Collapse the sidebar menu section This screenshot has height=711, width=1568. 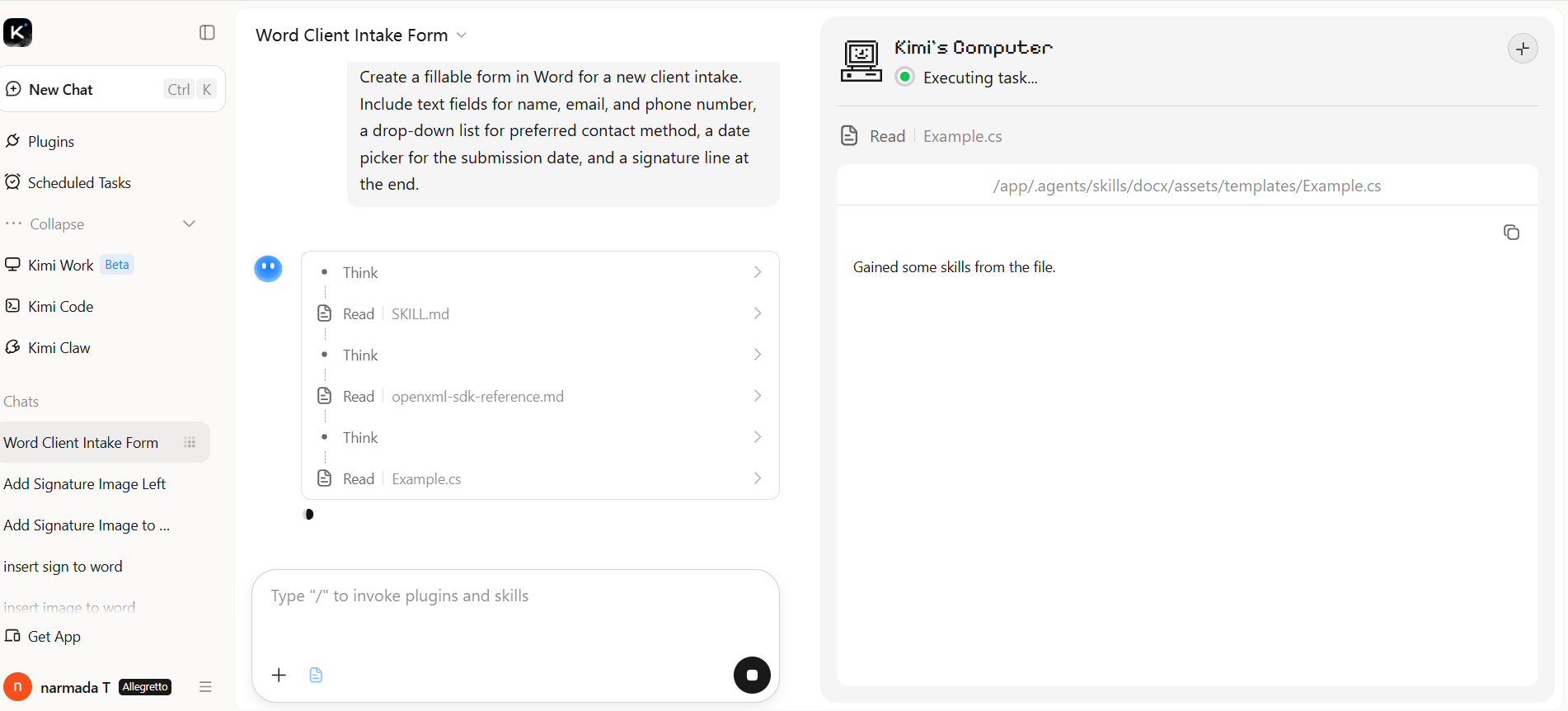click(x=101, y=224)
